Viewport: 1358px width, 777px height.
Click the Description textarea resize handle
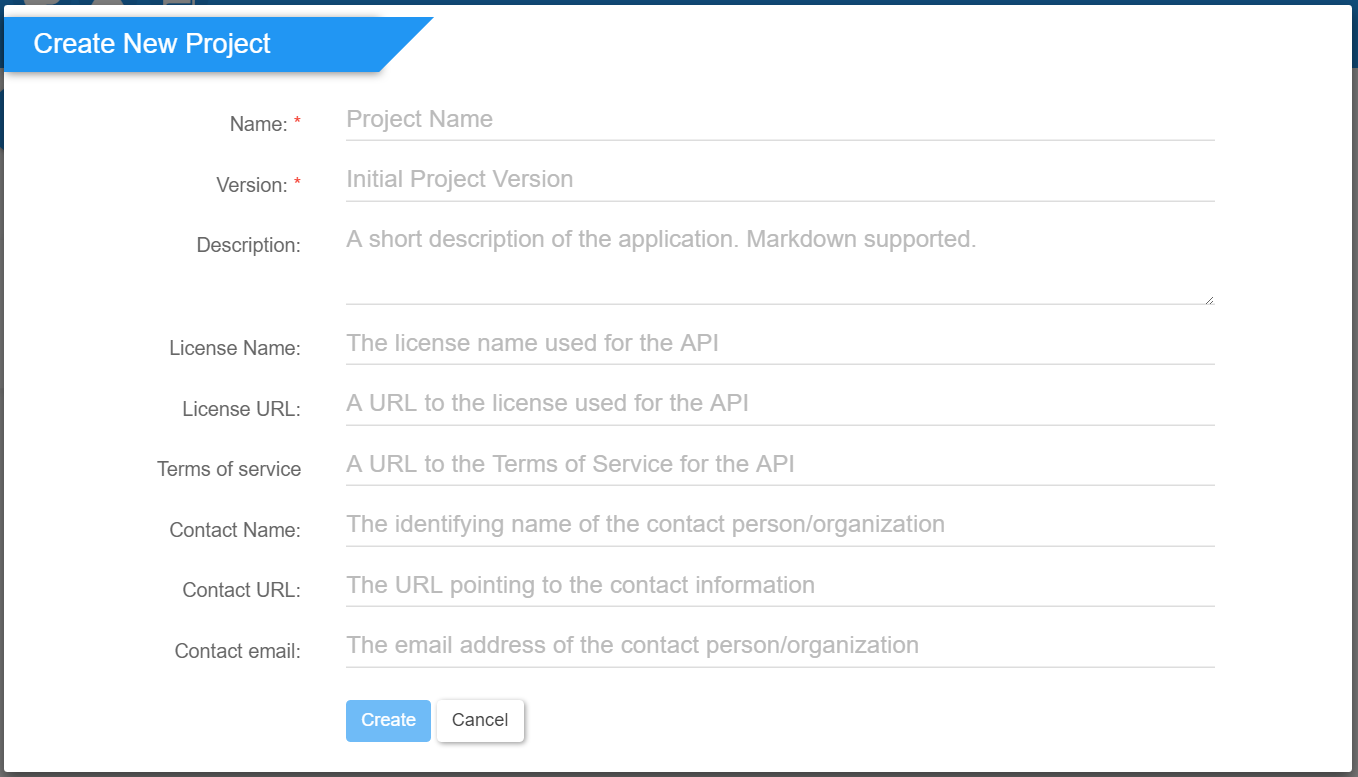click(x=1209, y=299)
